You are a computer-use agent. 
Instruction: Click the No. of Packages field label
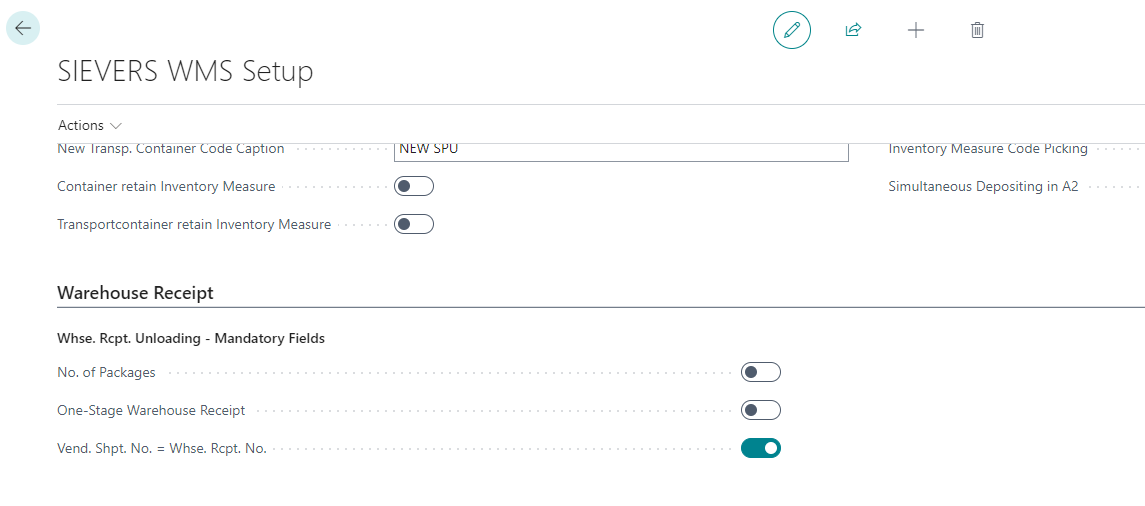coord(107,372)
